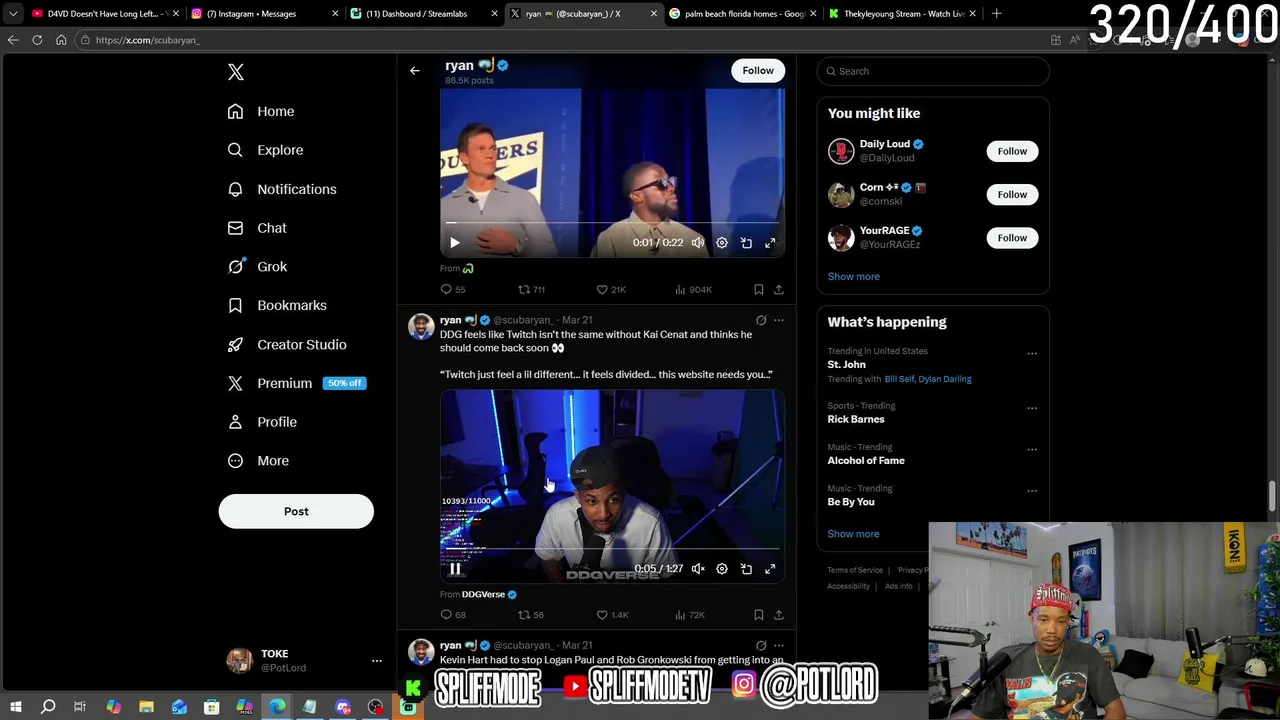The width and height of the screenshot is (1280, 720).
Task: Open Creator Studio
Action: 287,344
